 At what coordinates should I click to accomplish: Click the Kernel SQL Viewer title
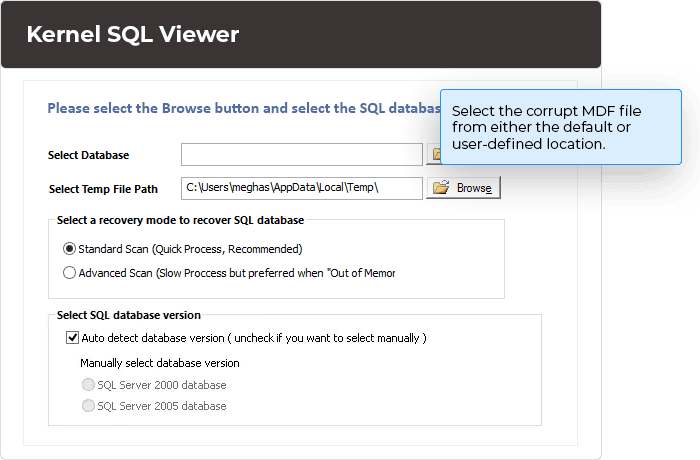click(133, 34)
